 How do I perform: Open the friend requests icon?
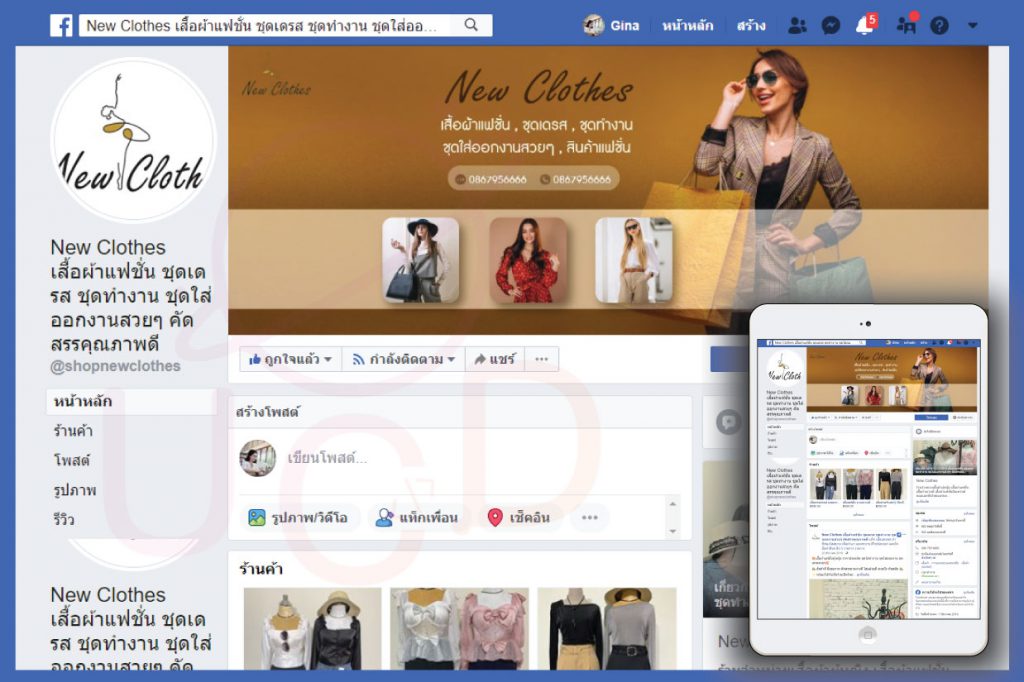tap(797, 26)
